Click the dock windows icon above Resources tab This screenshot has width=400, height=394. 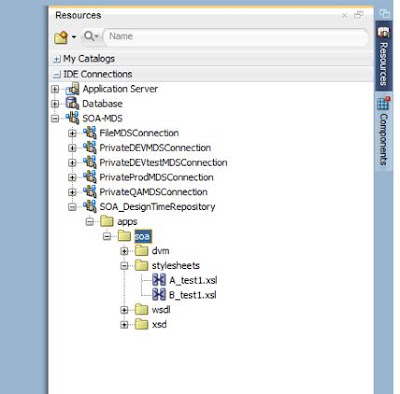point(384,13)
